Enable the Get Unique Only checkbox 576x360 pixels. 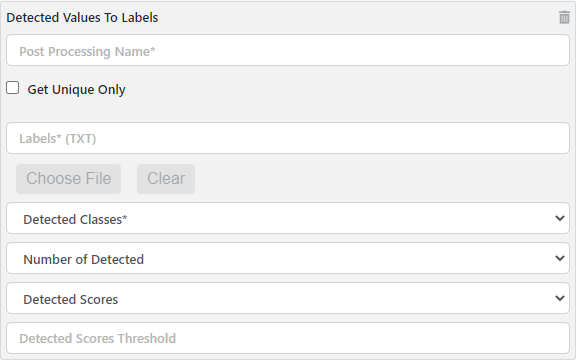(12, 88)
